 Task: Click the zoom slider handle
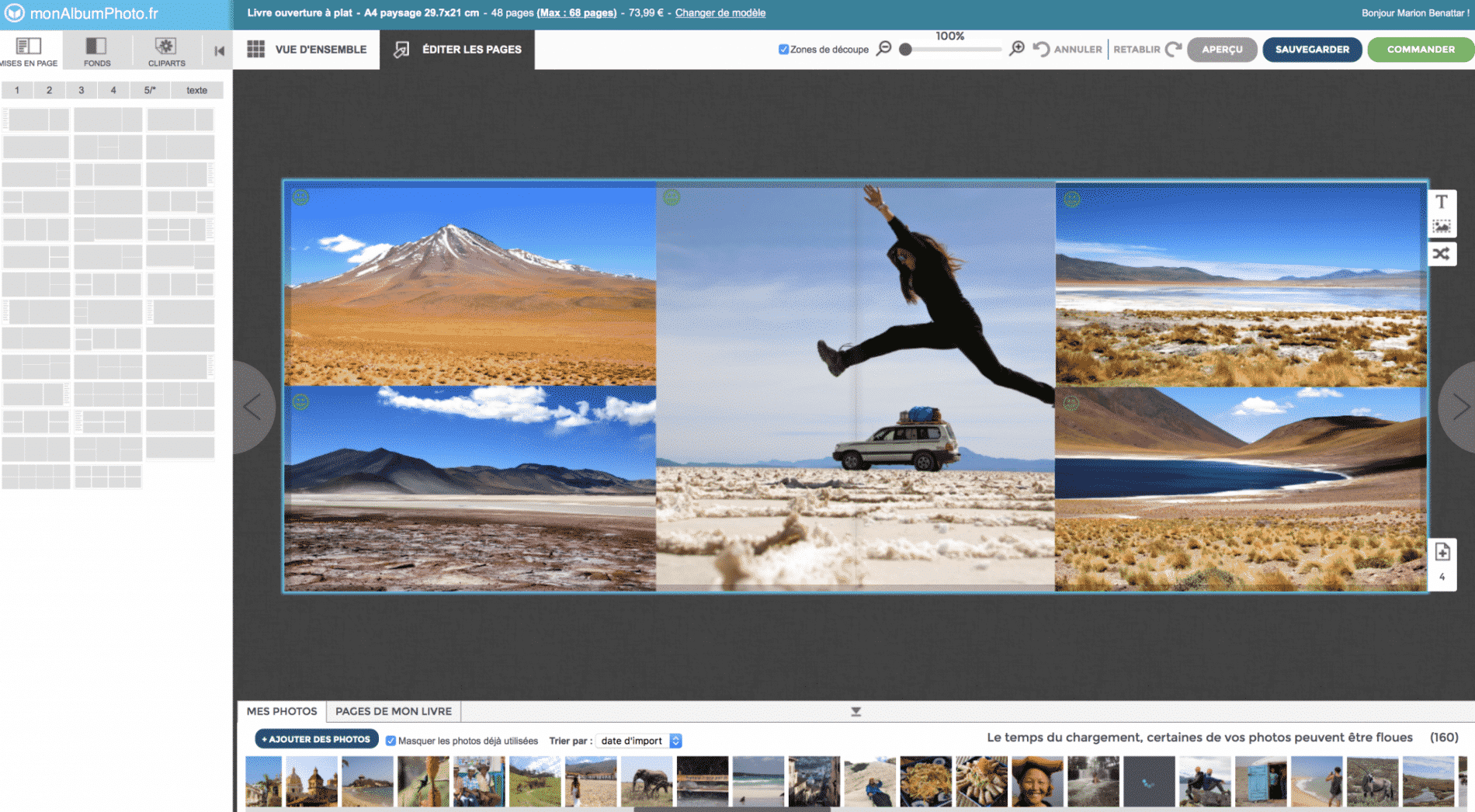[x=905, y=50]
